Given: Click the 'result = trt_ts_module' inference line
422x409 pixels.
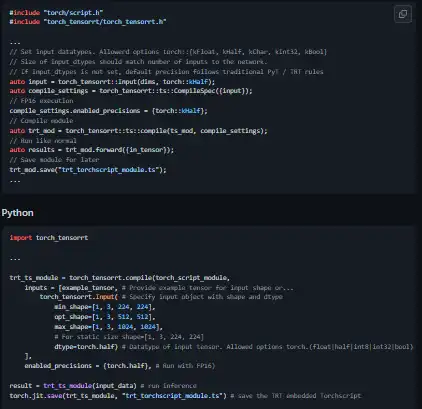Looking at the screenshot, I should point(103,386).
